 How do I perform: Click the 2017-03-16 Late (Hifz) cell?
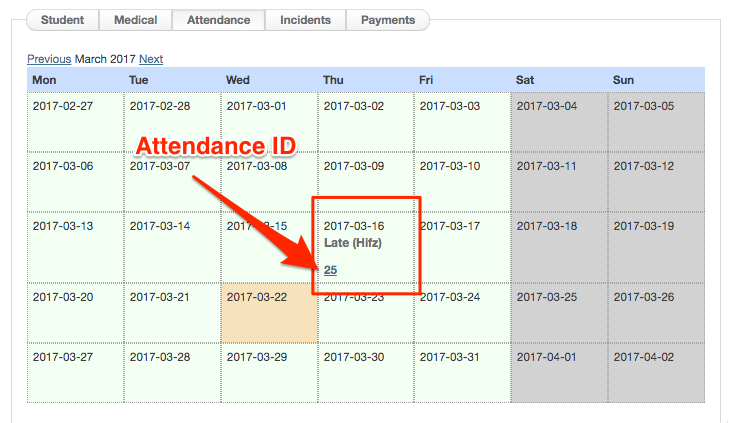tap(366, 240)
